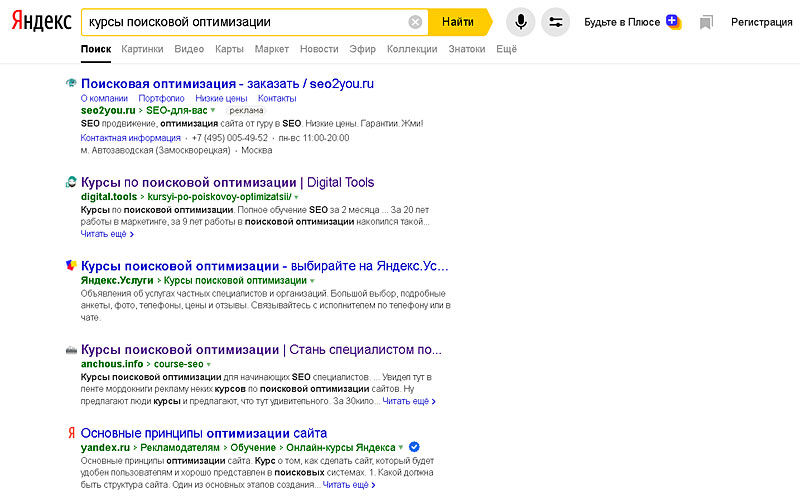Switch to the Маркет tab
This screenshot has width=800, height=500.
pyautogui.click(x=271, y=49)
